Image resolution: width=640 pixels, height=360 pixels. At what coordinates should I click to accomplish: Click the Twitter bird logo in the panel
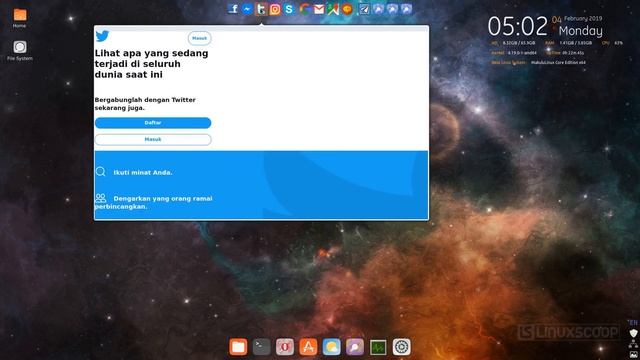point(102,36)
